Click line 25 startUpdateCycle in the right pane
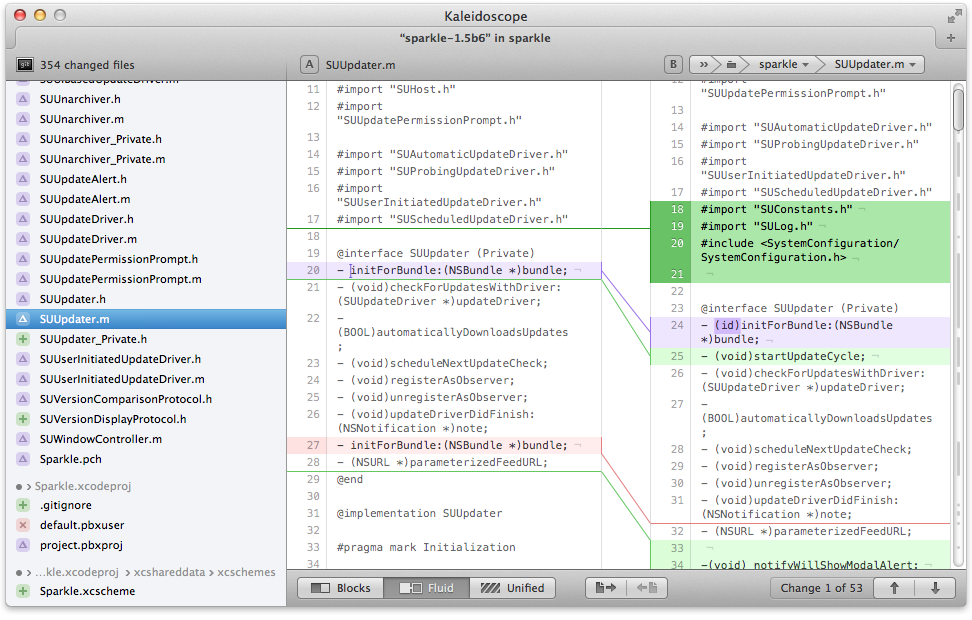The height and width of the screenshot is (620, 972). (800, 356)
